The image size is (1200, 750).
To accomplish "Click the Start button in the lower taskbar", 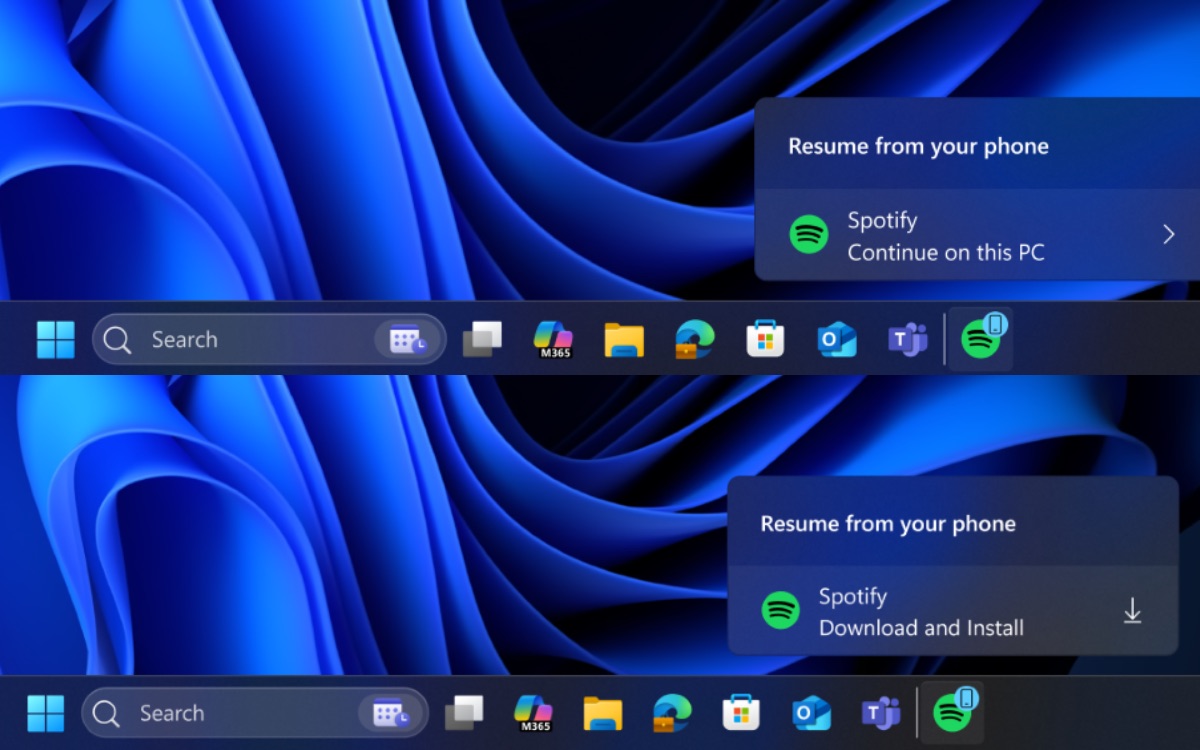I will pyautogui.click(x=45, y=713).
